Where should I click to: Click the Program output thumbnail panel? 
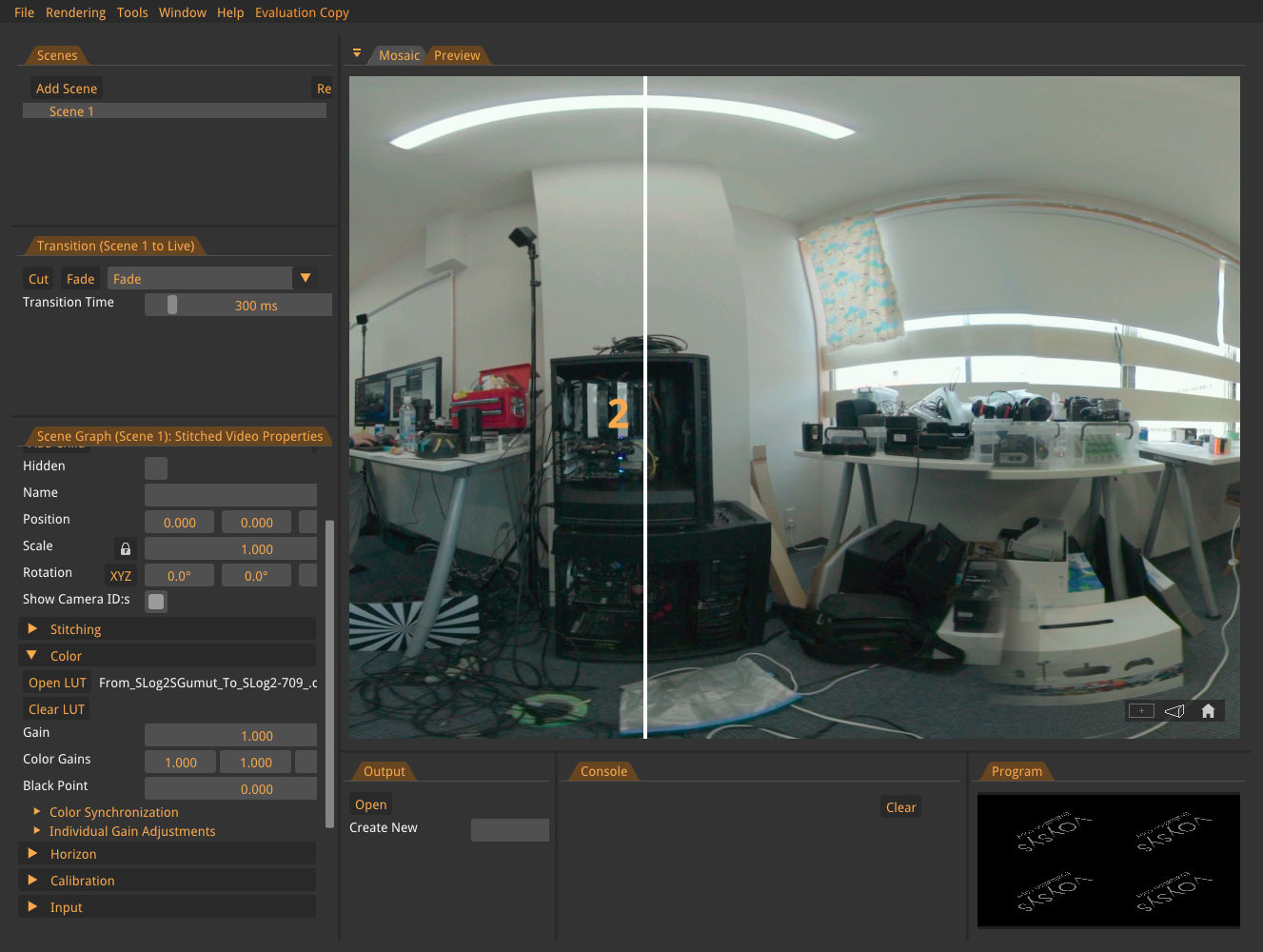[x=1108, y=861]
